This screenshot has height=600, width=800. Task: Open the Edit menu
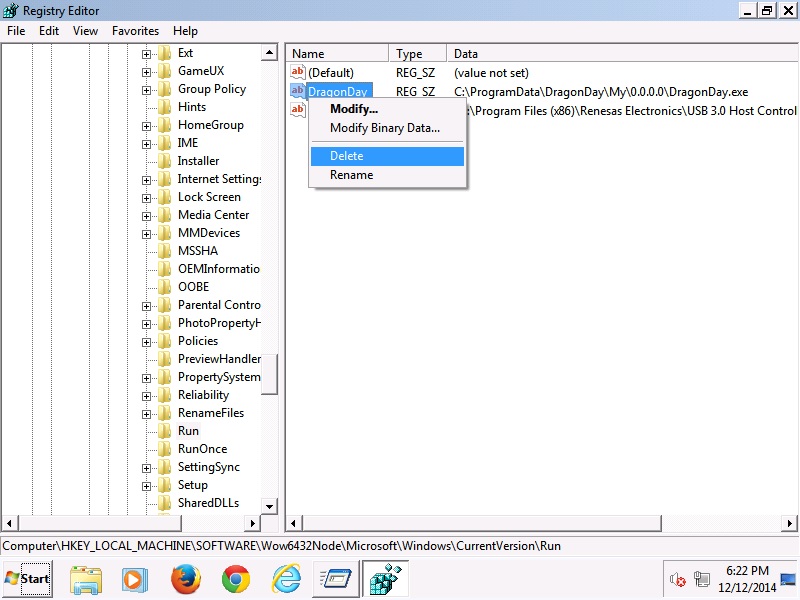[49, 31]
